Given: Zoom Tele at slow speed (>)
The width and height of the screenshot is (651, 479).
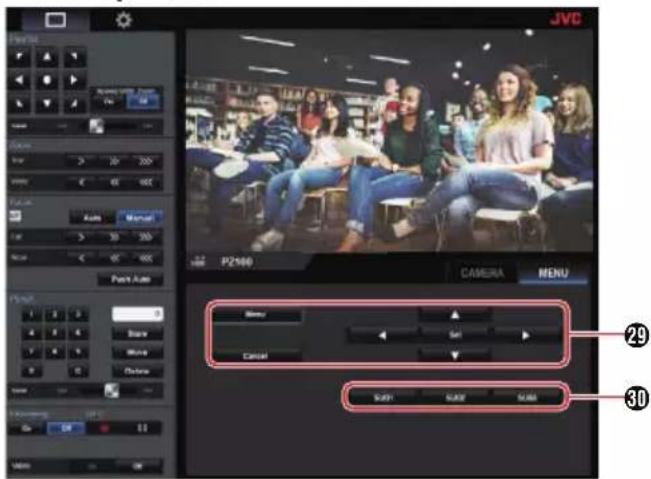Looking at the screenshot, I should click(81, 161).
